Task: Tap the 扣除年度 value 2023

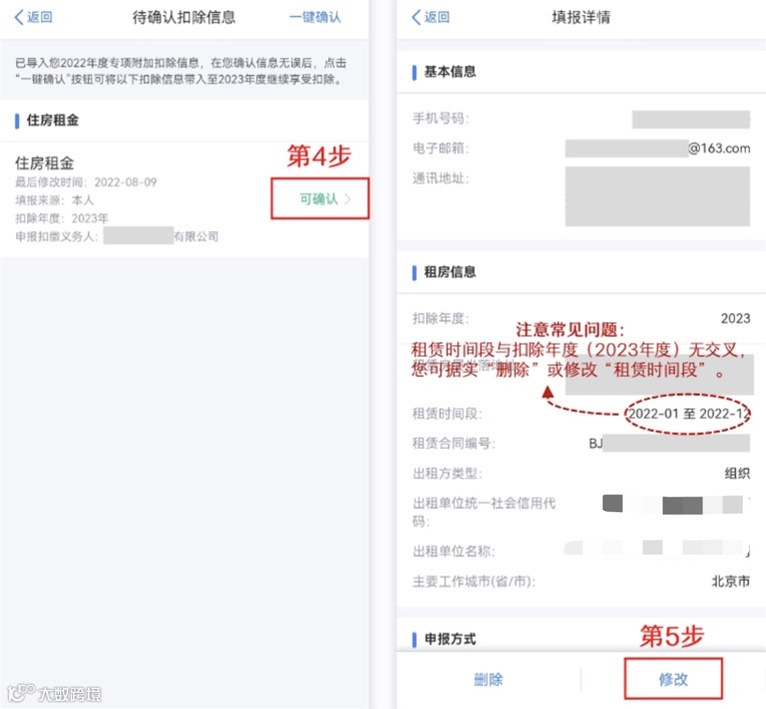Action: (735, 319)
